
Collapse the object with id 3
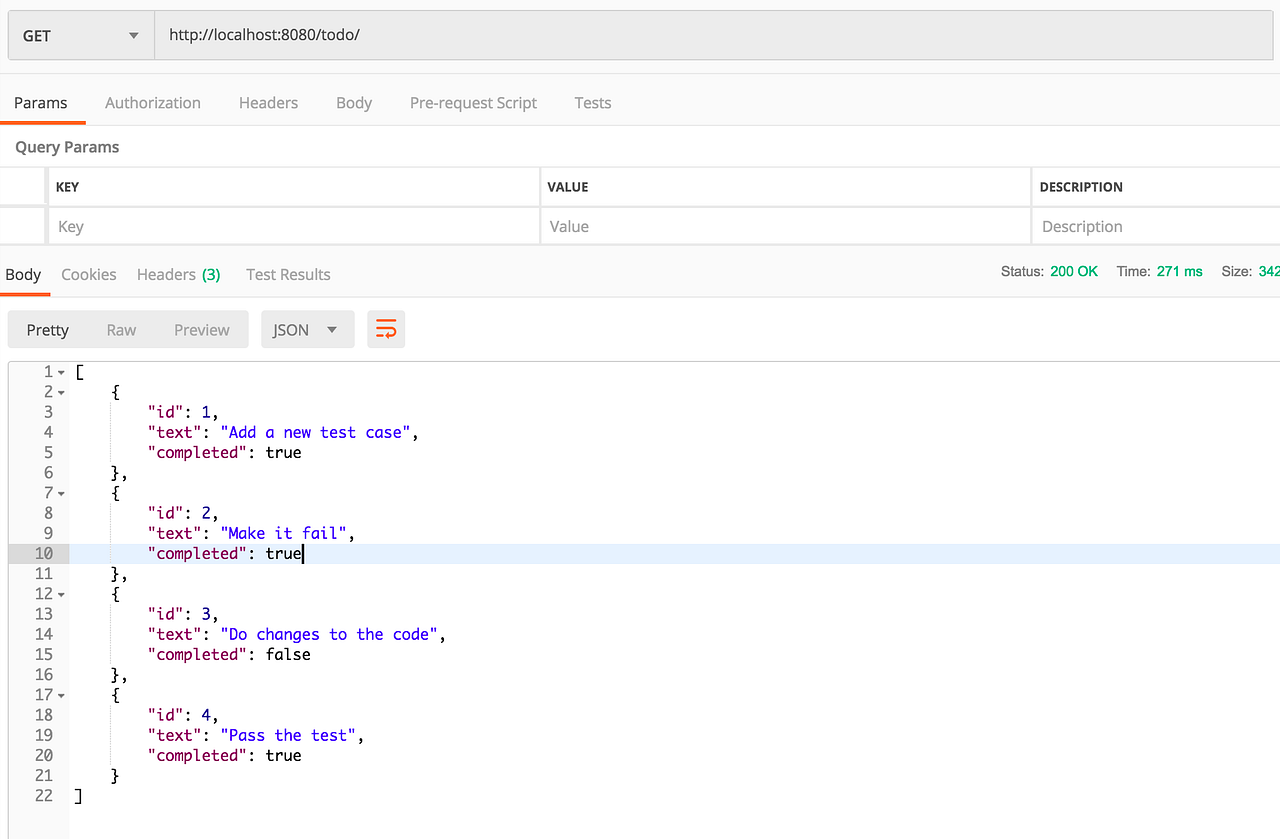click(62, 593)
